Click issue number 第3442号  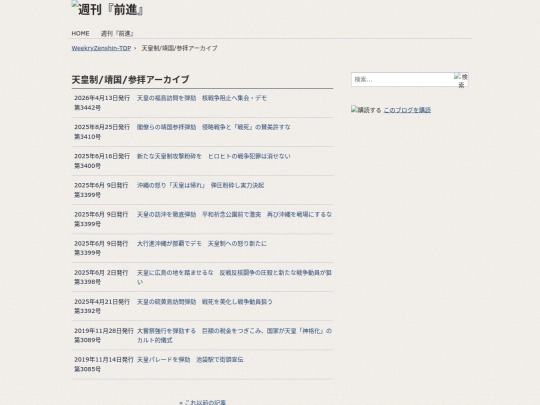(x=87, y=108)
